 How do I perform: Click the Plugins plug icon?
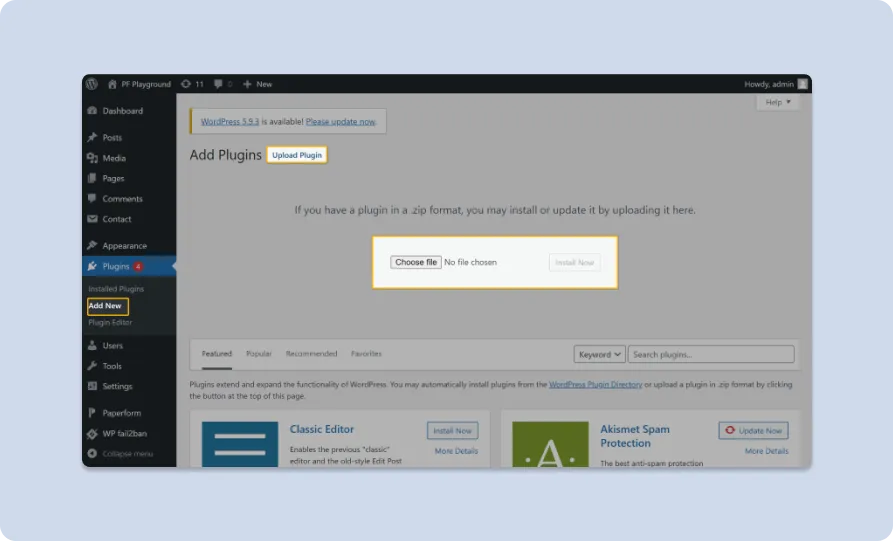click(x=92, y=266)
